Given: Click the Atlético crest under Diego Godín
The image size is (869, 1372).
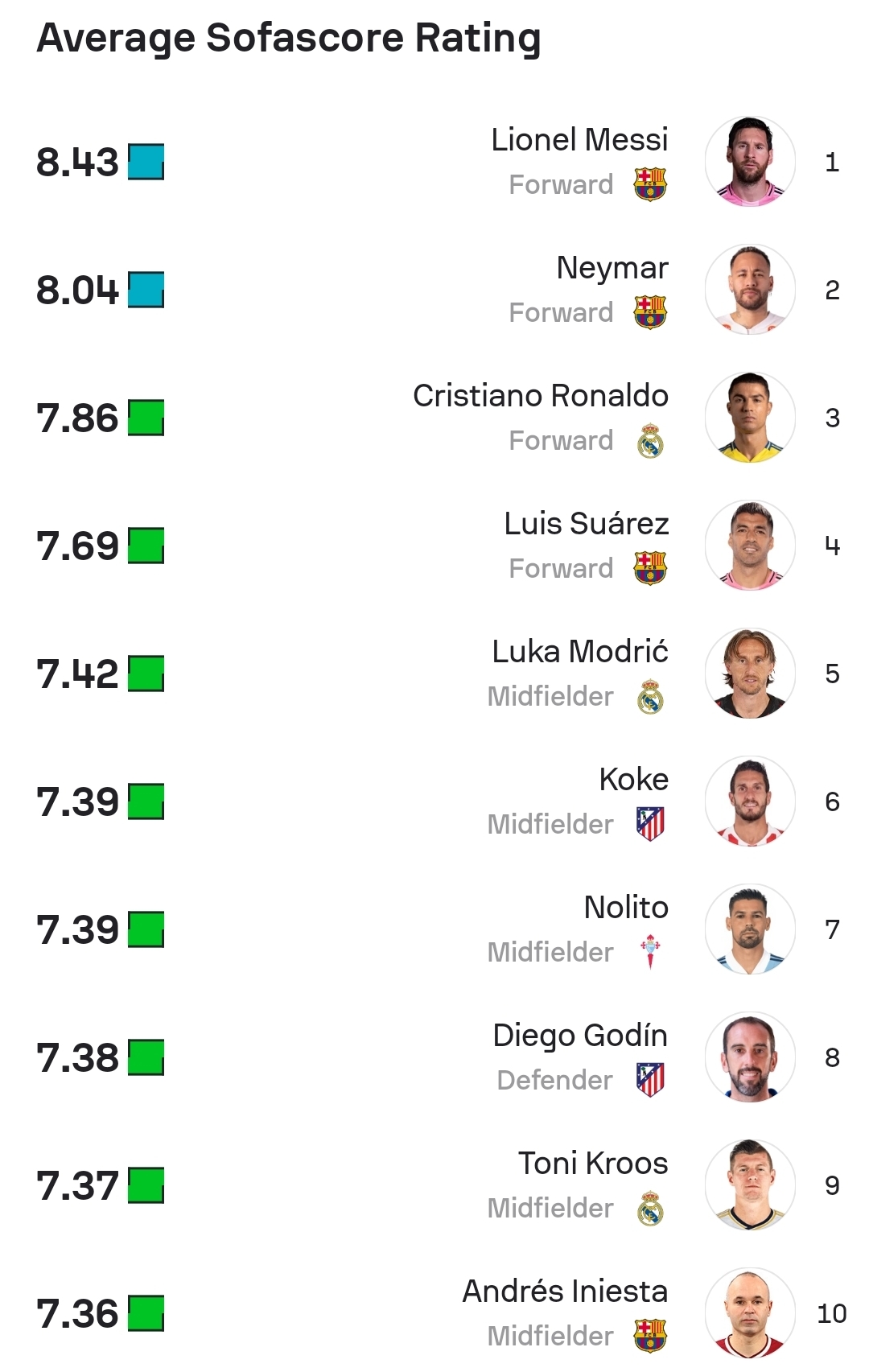Looking at the screenshot, I should pos(650,1080).
